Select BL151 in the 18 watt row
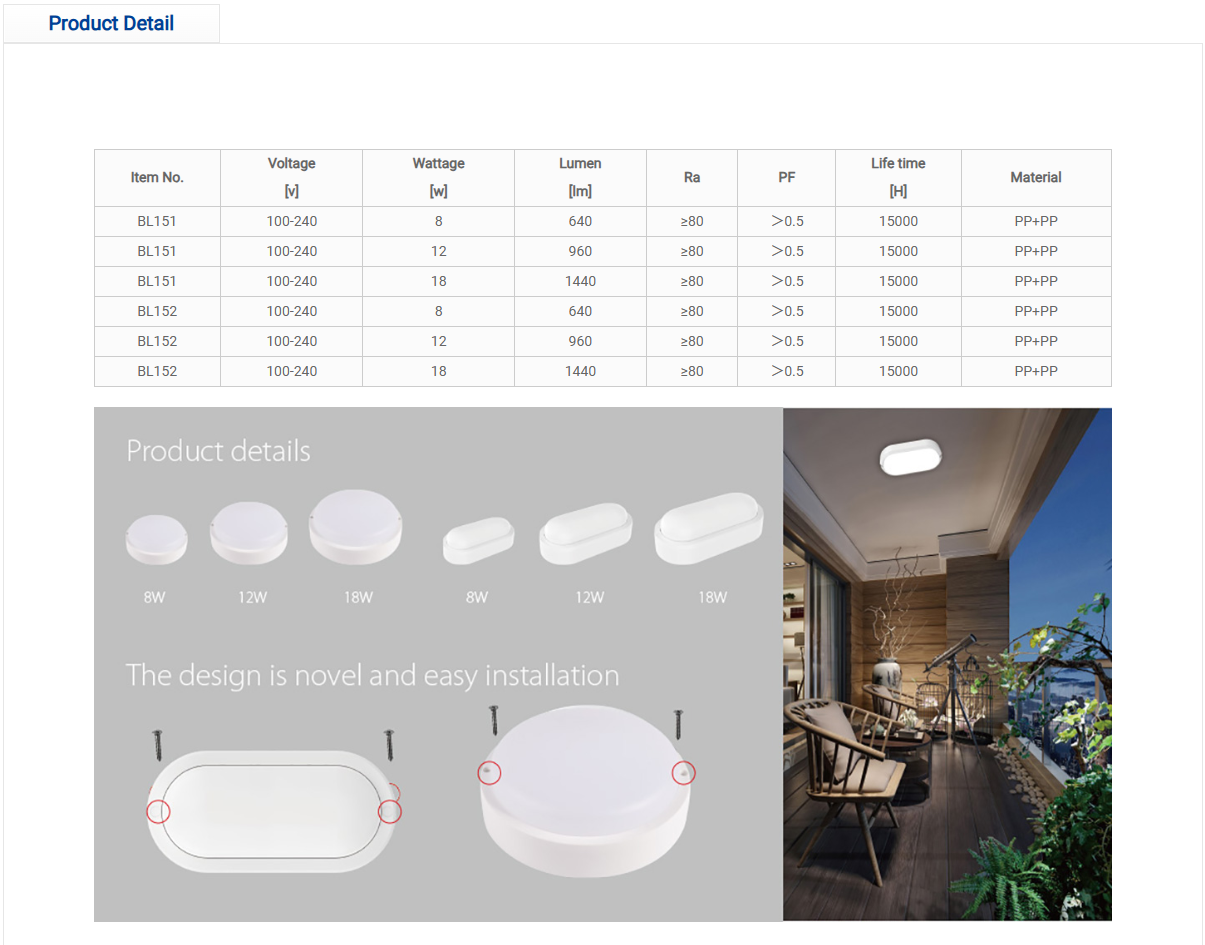Viewport: 1205px width, 945px height. tap(157, 281)
